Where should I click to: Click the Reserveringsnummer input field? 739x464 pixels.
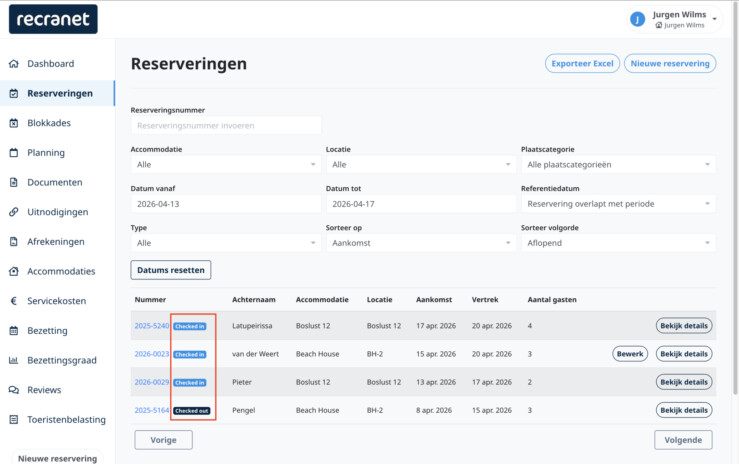226,125
